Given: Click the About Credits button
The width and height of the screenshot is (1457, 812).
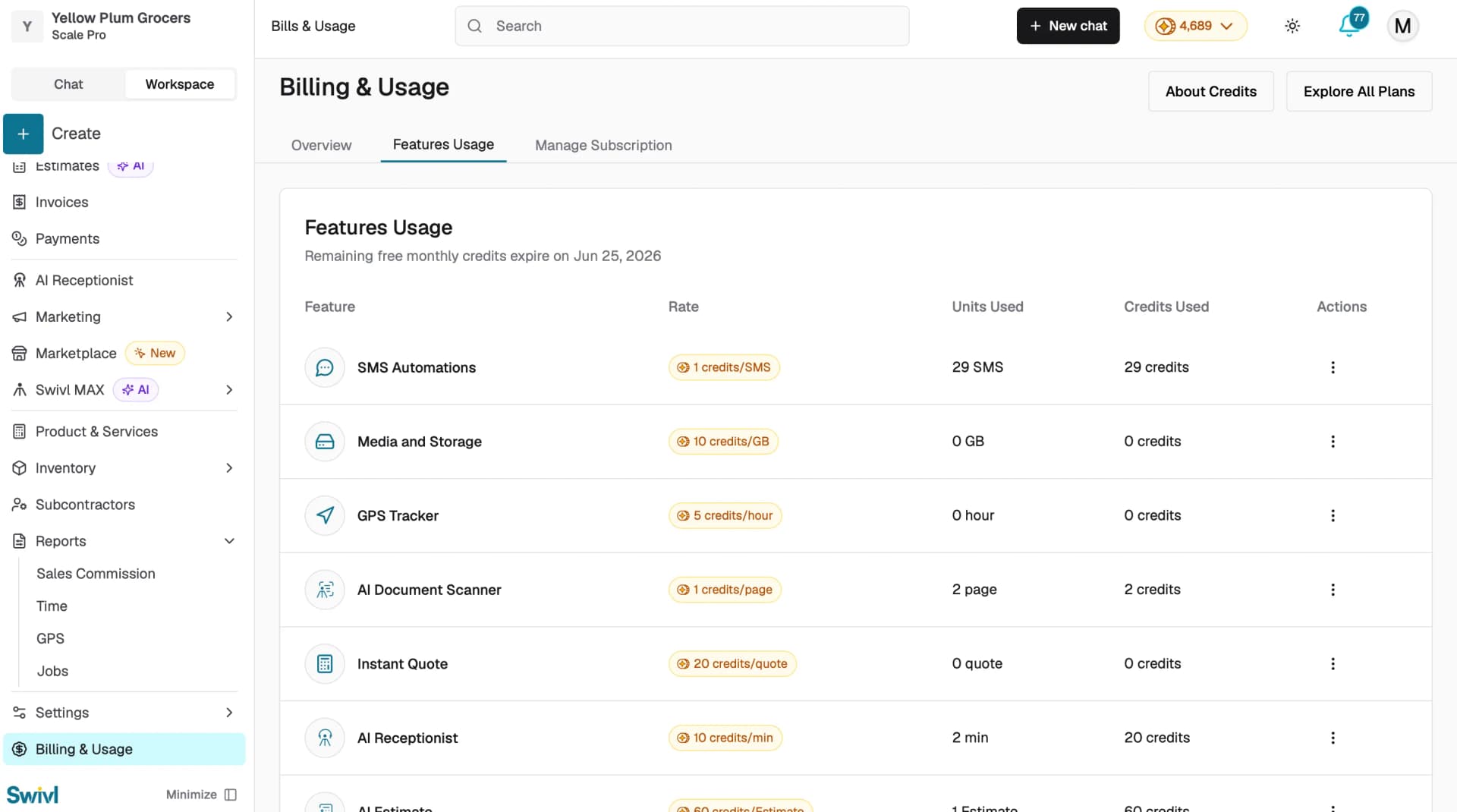Looking at the screenshot, I should click(1210, 91).
